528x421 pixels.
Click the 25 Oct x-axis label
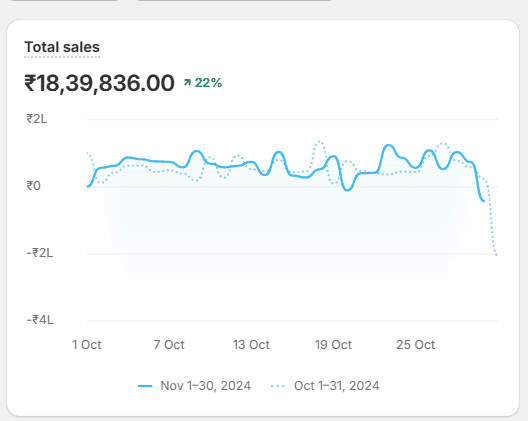click(x=416, y=345)
